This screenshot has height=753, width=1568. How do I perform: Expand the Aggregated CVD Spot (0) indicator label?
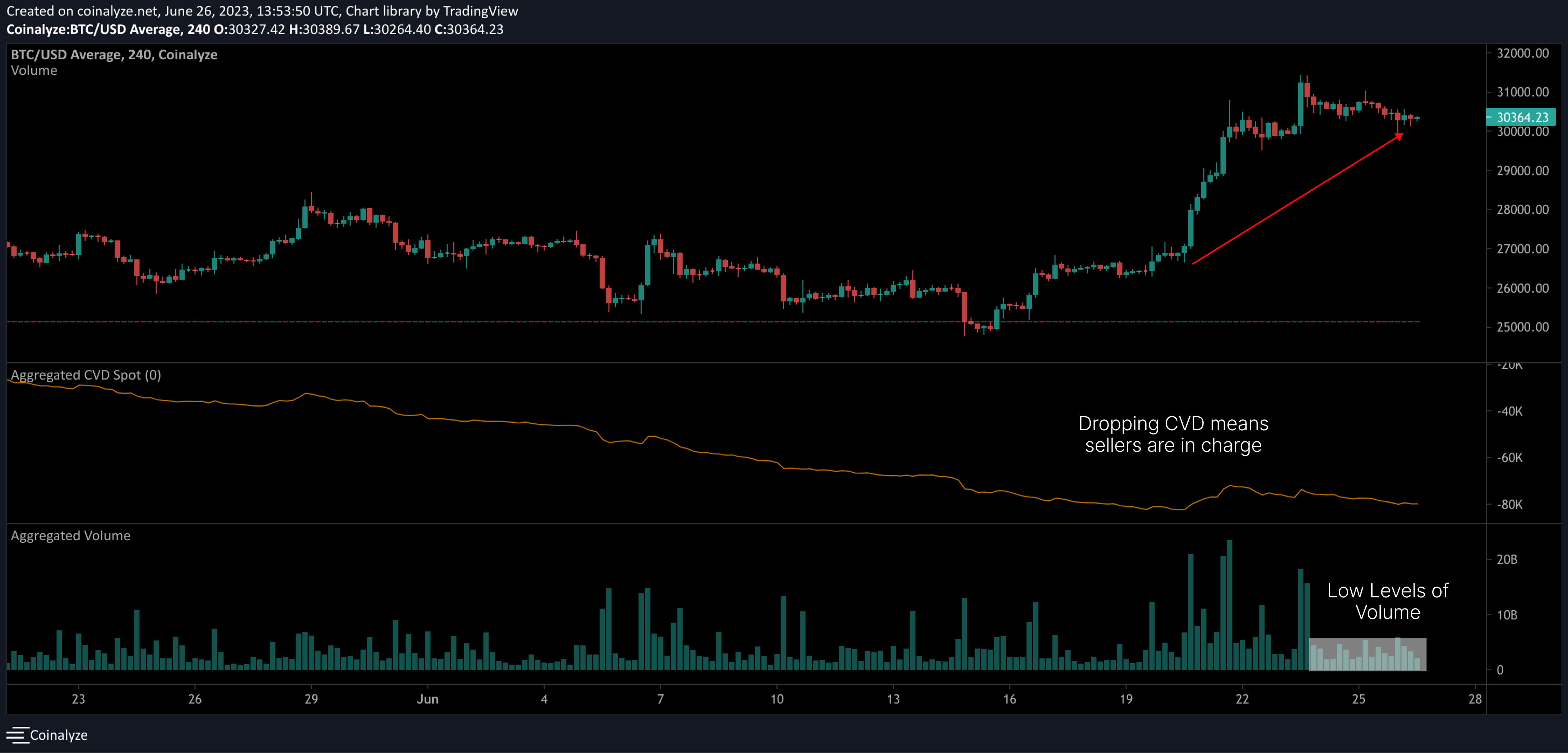86,375
